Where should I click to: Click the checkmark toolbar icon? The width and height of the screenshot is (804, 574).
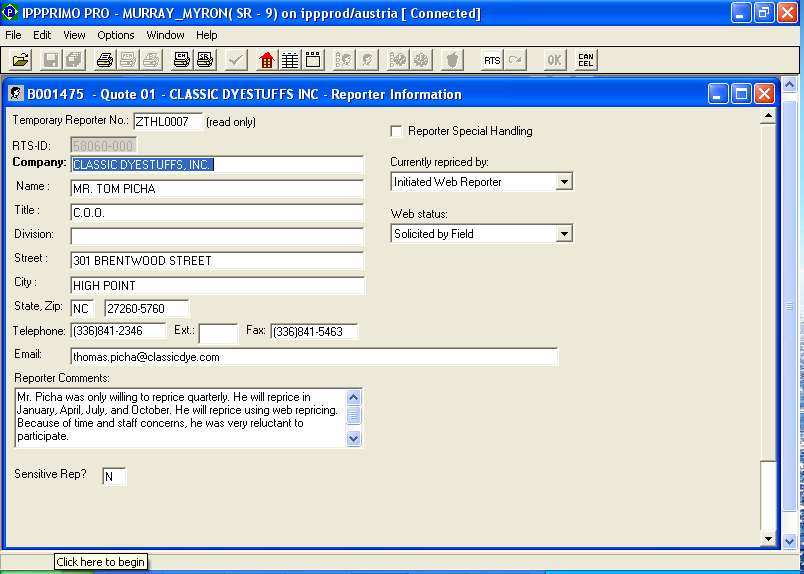point(236,60)
